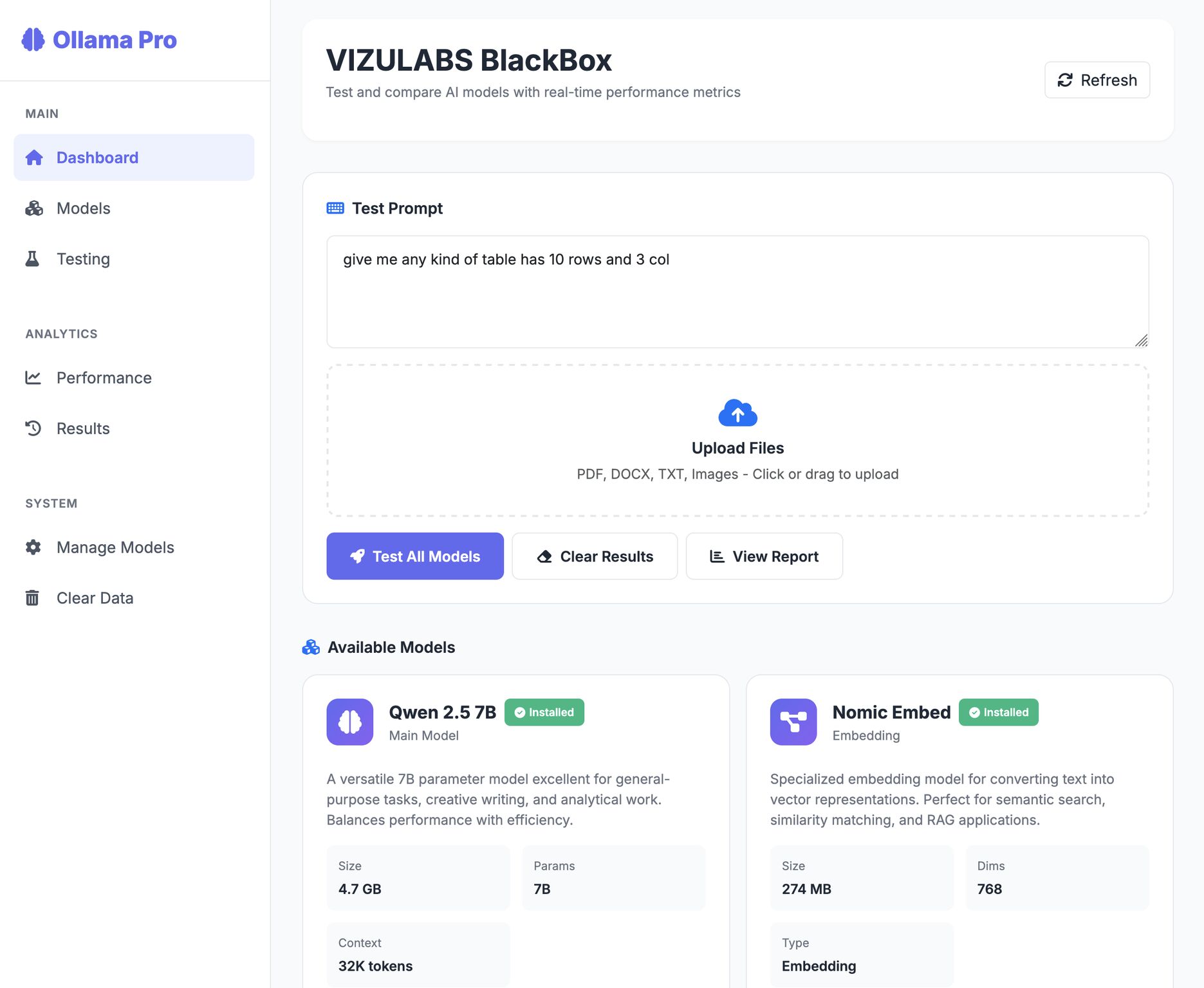Select Dashboard in the sidebar
The width and height of the screenshot is (1204, 988).
coord(97,157)
